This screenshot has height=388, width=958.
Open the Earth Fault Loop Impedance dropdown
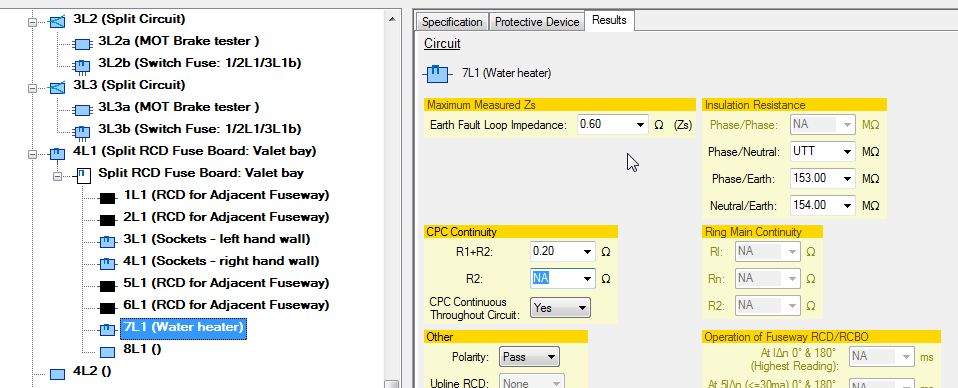(640, 125)
